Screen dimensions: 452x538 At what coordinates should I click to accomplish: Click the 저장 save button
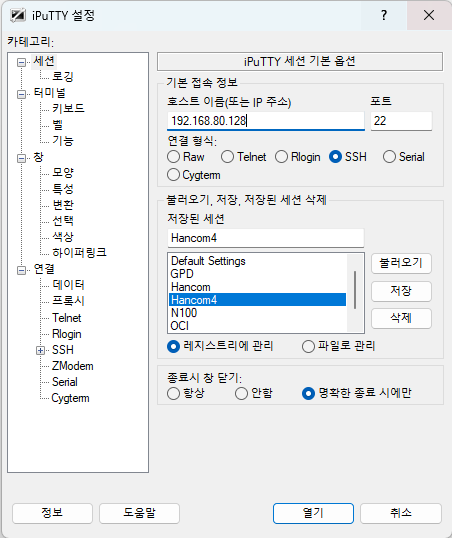click(x=401, y=291)
